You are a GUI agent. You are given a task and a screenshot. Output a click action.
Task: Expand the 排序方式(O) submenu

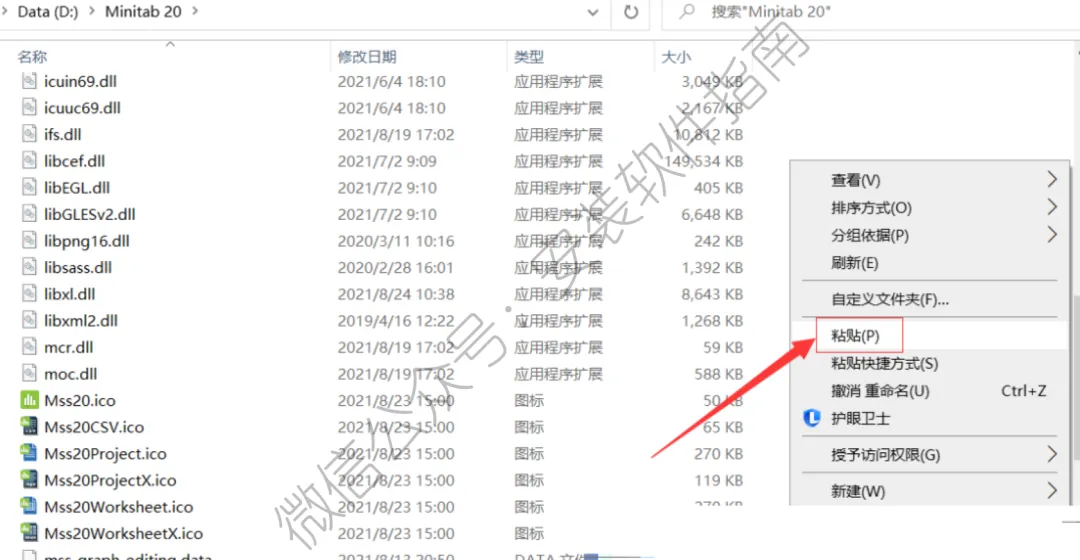pyautogui.click(x=1052, y=207)
